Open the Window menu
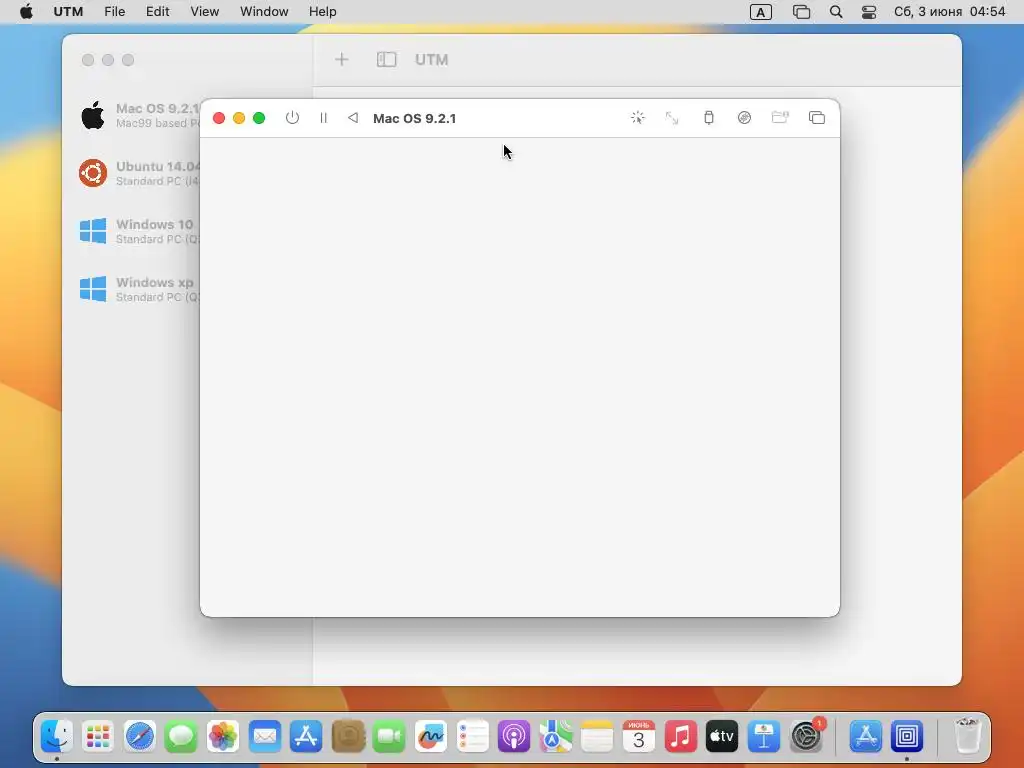Screen dimensions: 1024x768 (x=264, y=12)
